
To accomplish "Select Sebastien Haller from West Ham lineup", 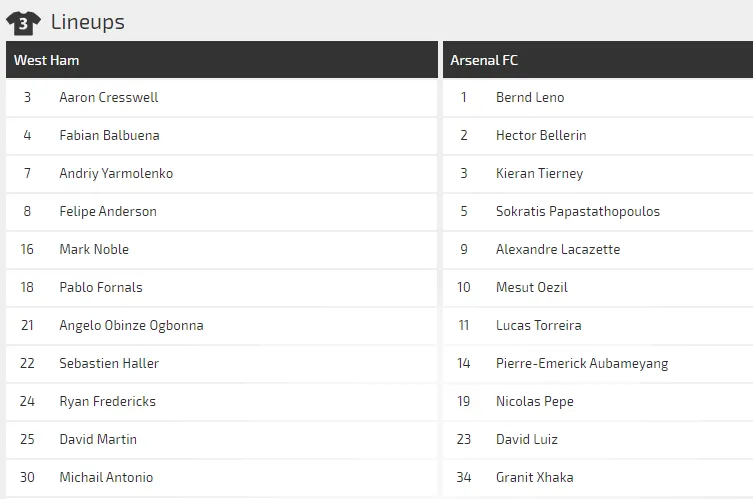I will tap(109, 363).
